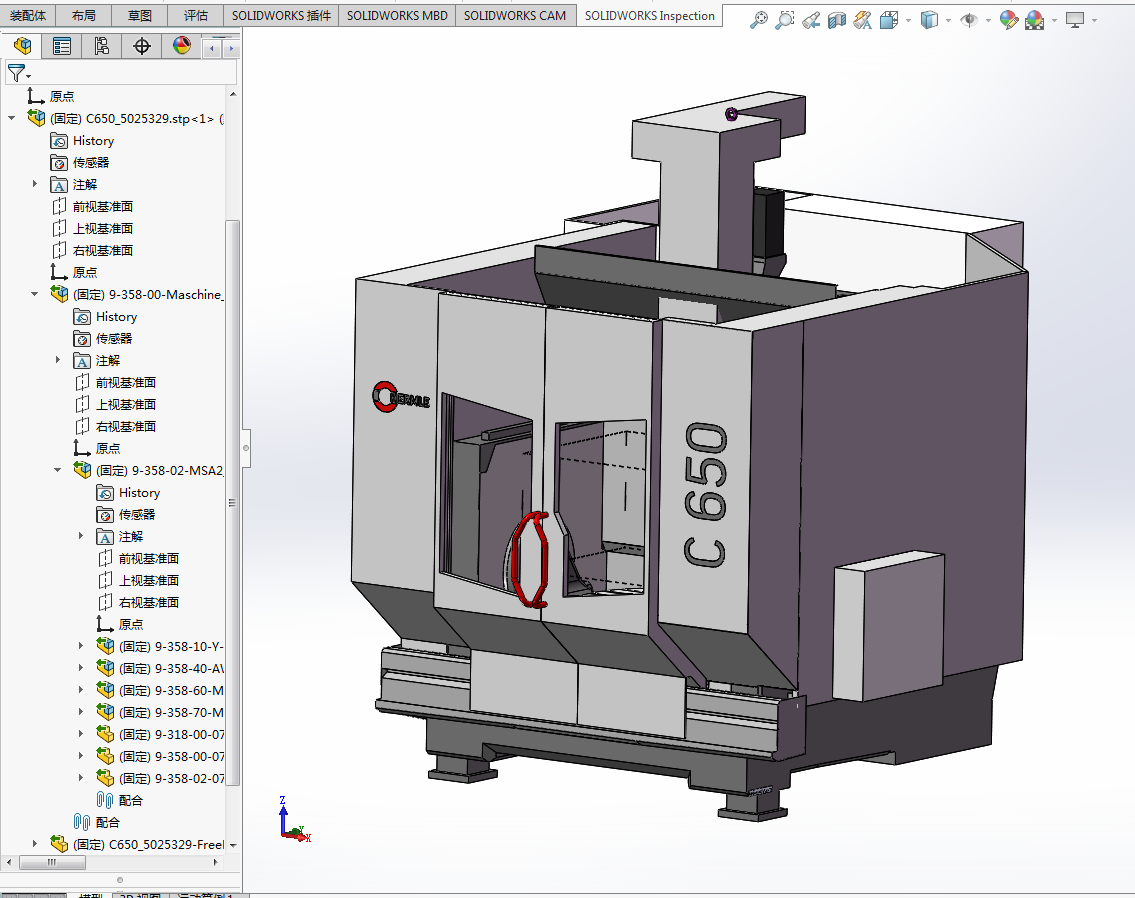The width and height of the screenshot is (1135, 898).
Task: Click the feature tree panel collapse handle
Action: click(246, 448)
